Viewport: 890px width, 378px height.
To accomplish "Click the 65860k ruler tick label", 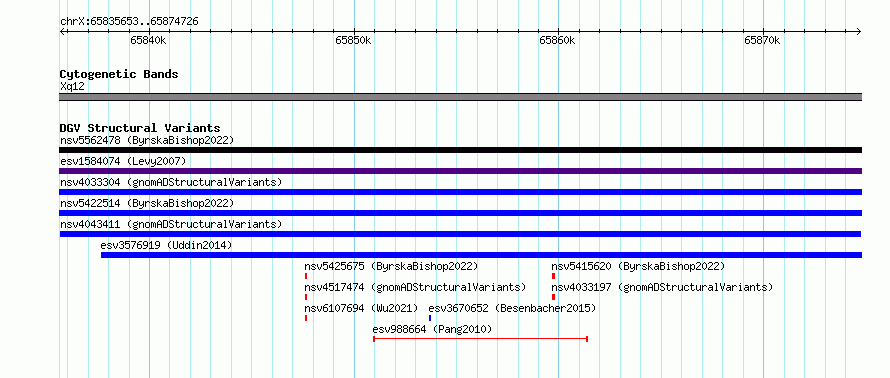I will tap(557, 40).
